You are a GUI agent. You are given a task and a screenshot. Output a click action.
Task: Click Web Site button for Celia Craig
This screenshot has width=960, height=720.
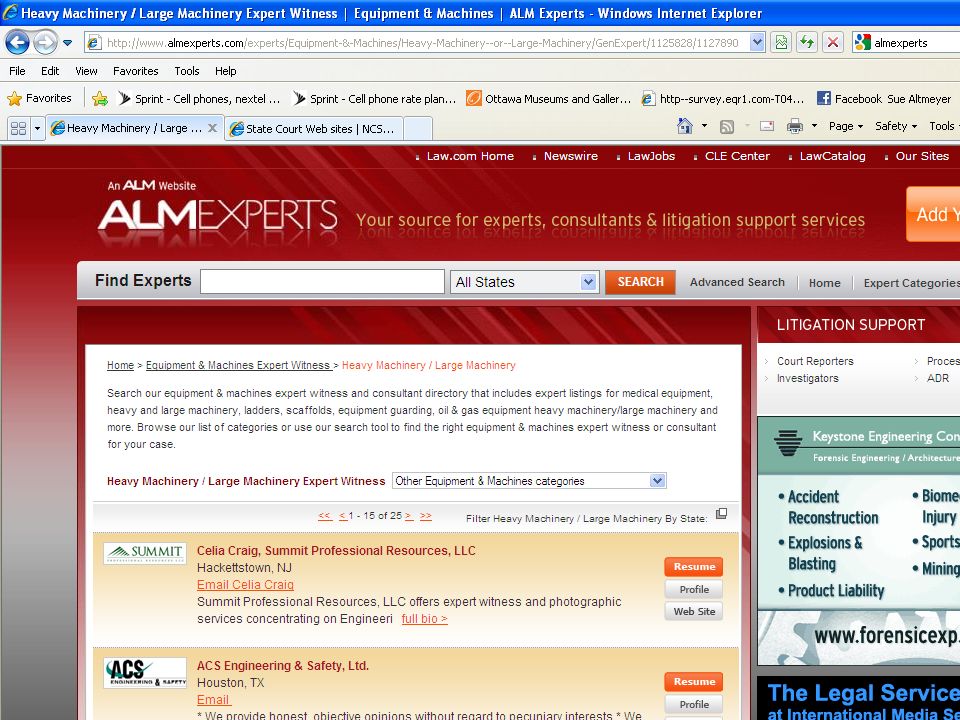pyautogui.click(x=694, y=611)
